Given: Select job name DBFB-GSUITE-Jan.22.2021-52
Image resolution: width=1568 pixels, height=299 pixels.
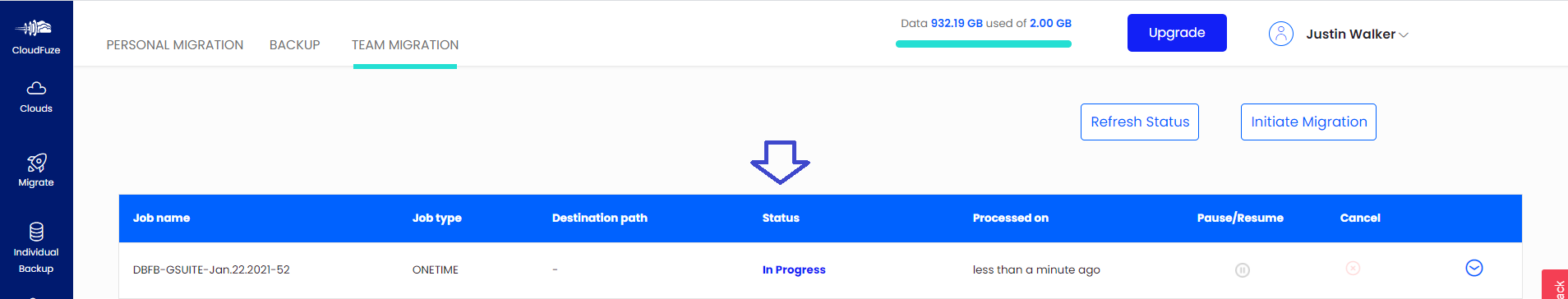Looking at the screenshot, I should tap(211, 269).
